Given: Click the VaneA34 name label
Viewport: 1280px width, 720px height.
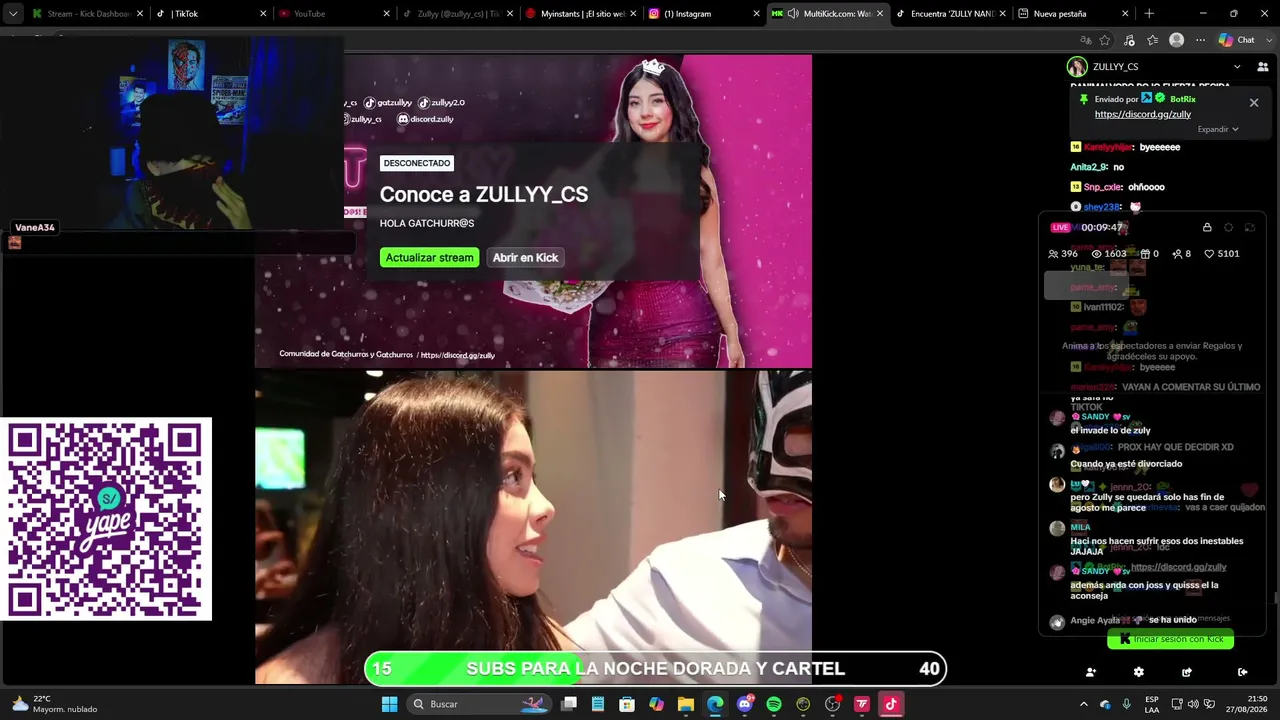Looking at the screenshot, I should coord(35,228).
